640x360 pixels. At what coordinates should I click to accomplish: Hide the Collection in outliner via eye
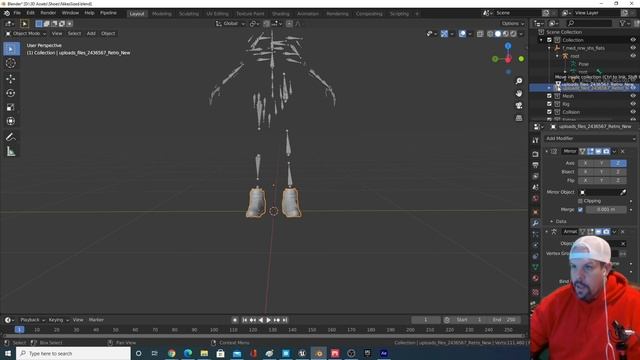[633, 40]
